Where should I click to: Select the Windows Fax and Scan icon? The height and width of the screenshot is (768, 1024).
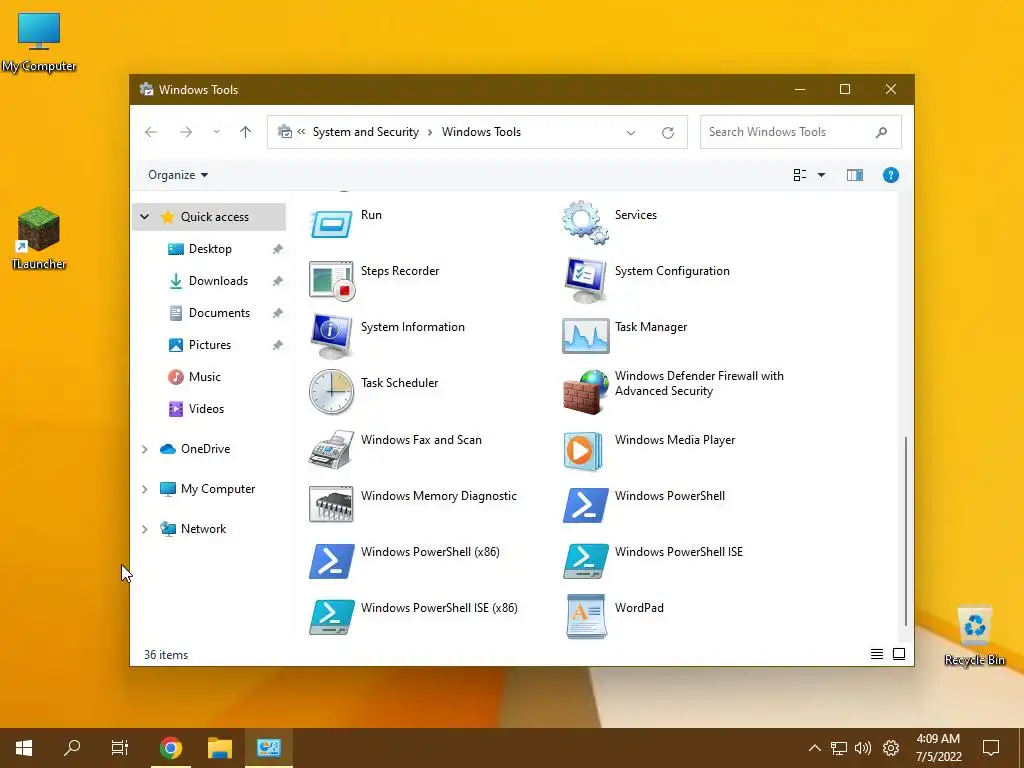click(x=331, y=449)
